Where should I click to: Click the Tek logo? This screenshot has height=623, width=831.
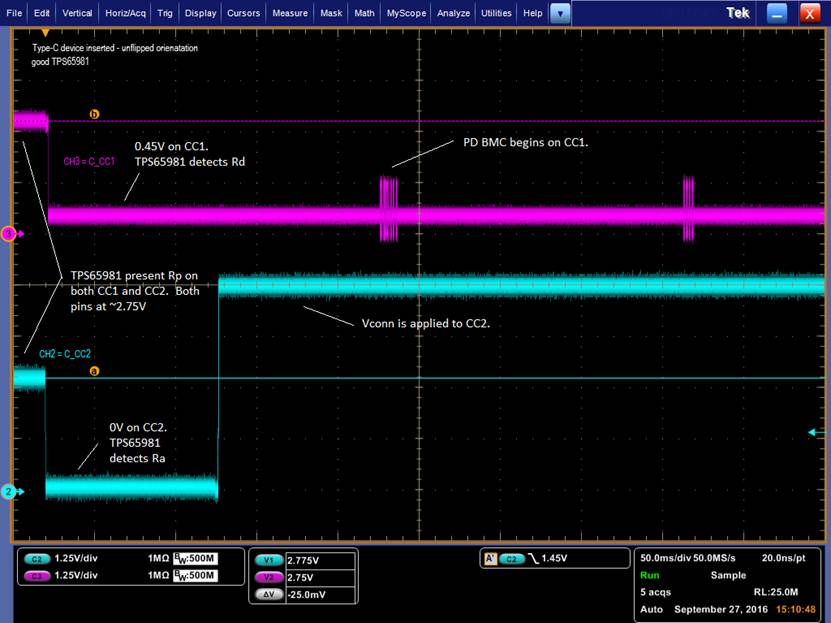coord(738,13)
